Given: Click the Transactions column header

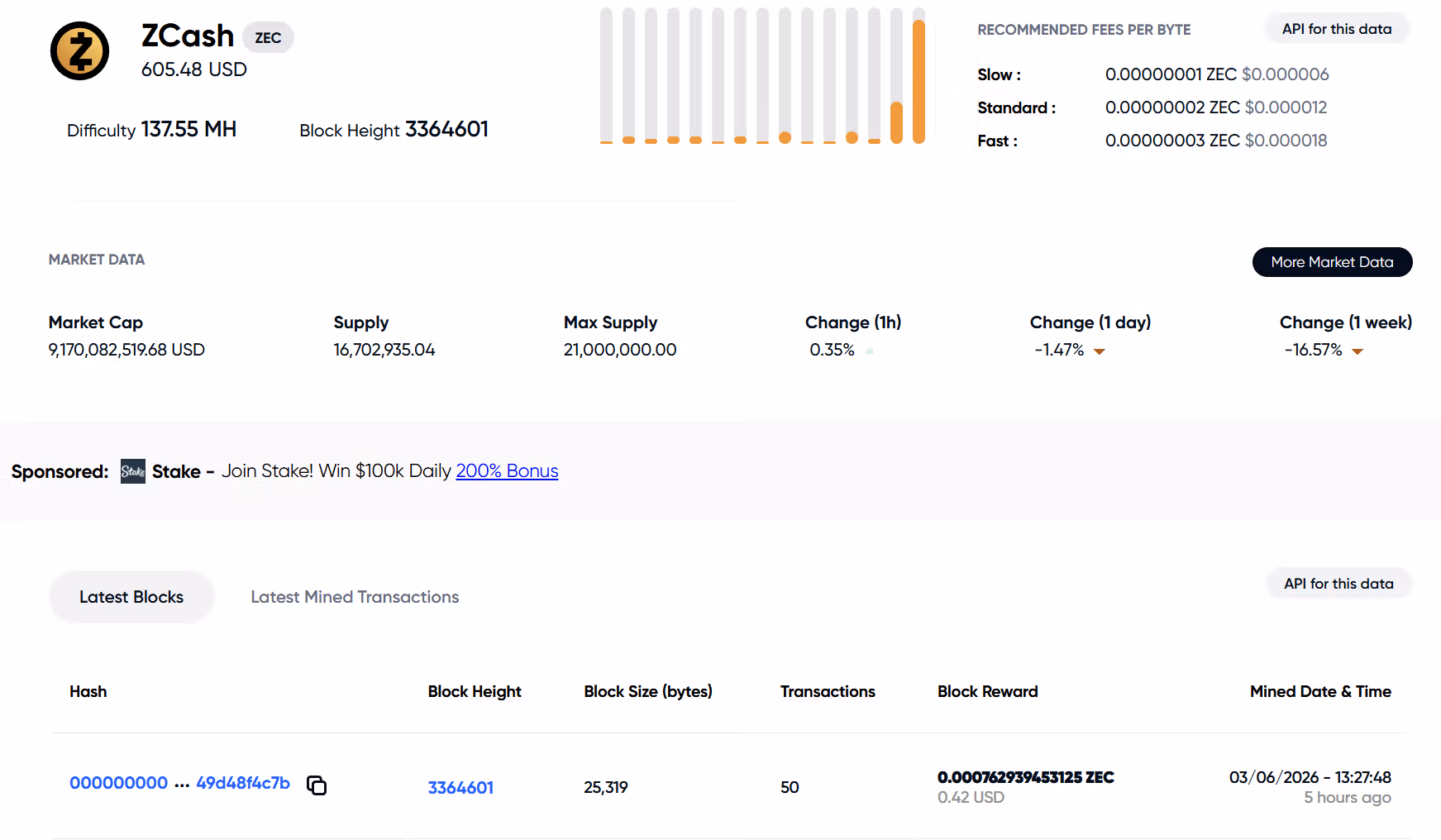Looking at the screenshot, I should (x=828, y=692).
